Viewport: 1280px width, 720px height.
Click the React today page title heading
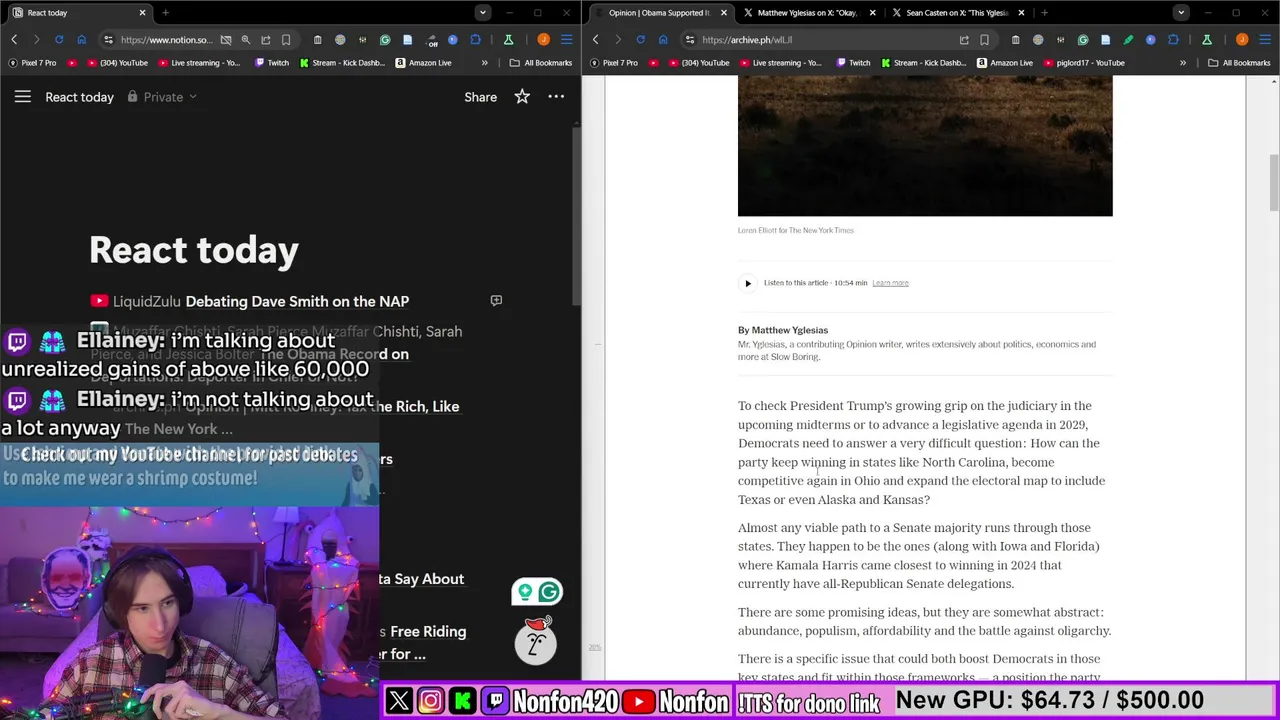pos(194,250)
